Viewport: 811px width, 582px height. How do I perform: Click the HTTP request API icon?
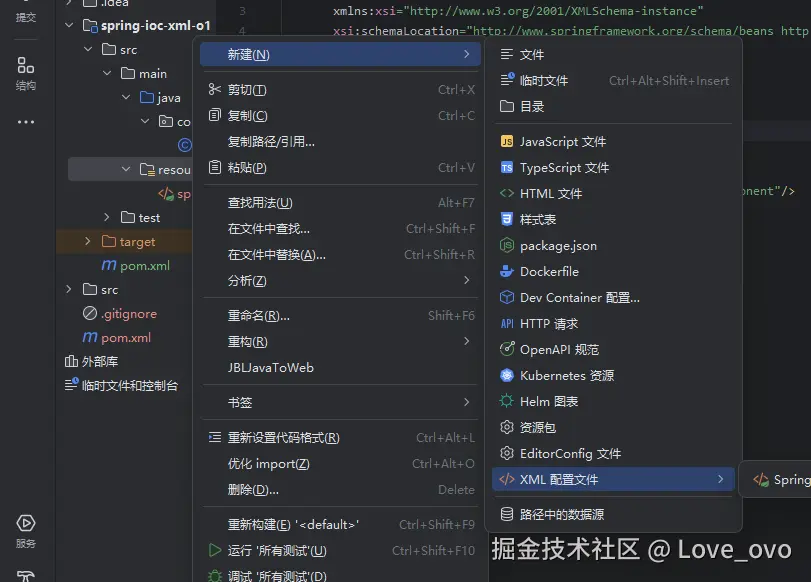(x=507, y=323)
